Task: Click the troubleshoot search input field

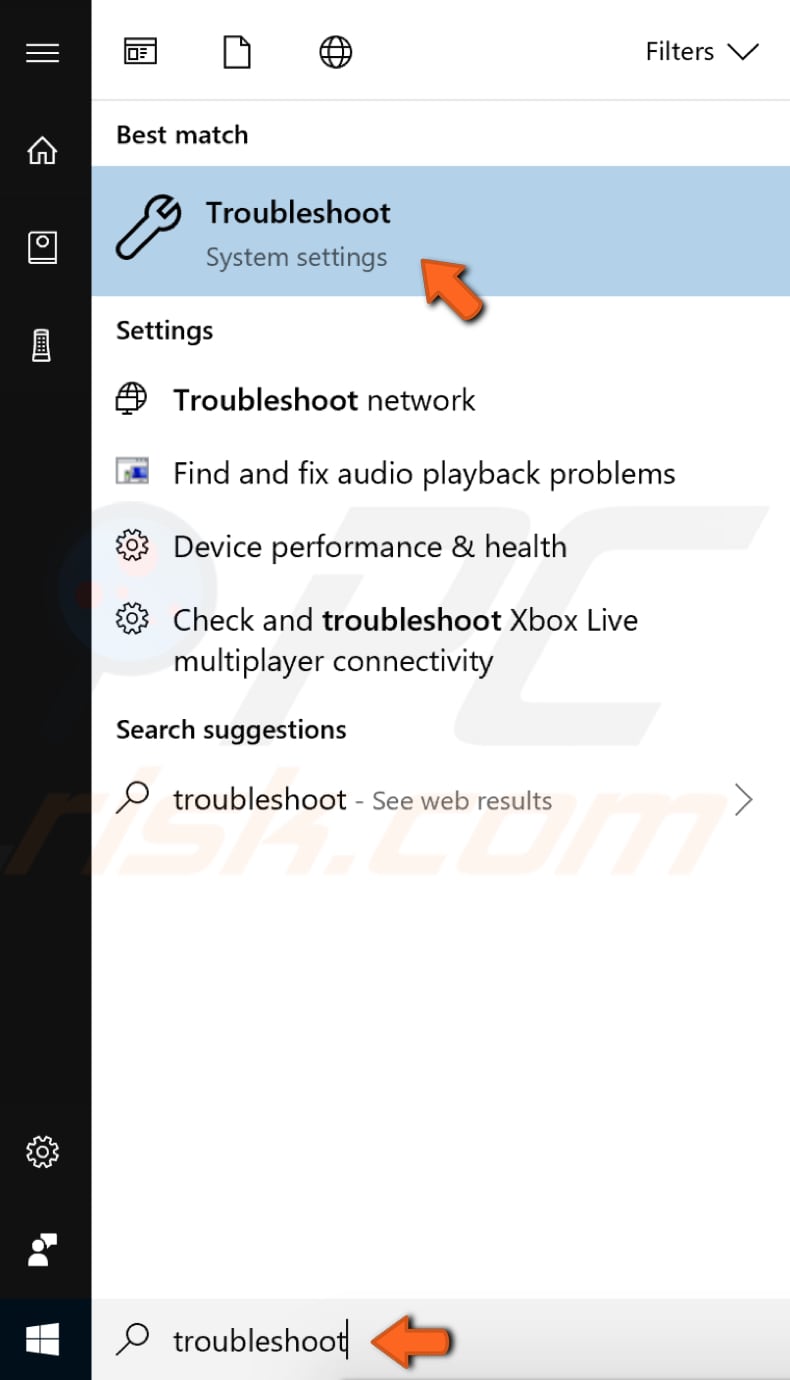Action: pos(260,1339)
